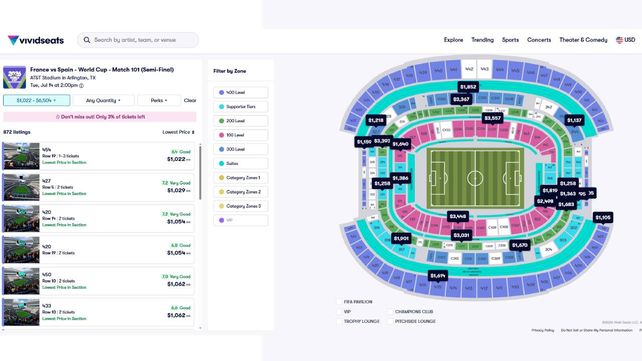Toggle the 400 Level zone filter
Viewport: 642px width, 361px height.
coord(241,93)
